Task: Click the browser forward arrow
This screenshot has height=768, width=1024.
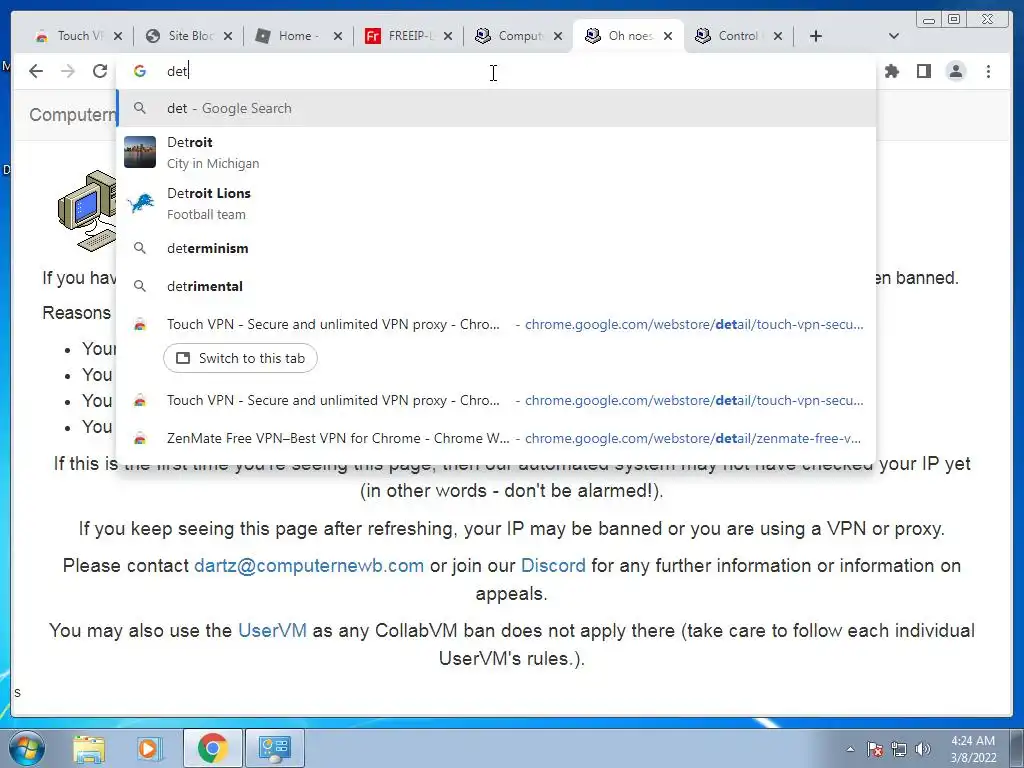Action: point(68,71)
